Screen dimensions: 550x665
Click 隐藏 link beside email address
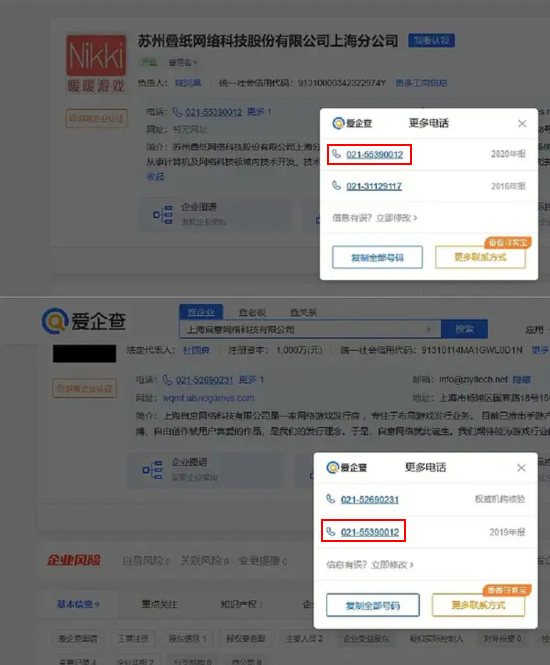pyautogui.click(x=522, y=380)
